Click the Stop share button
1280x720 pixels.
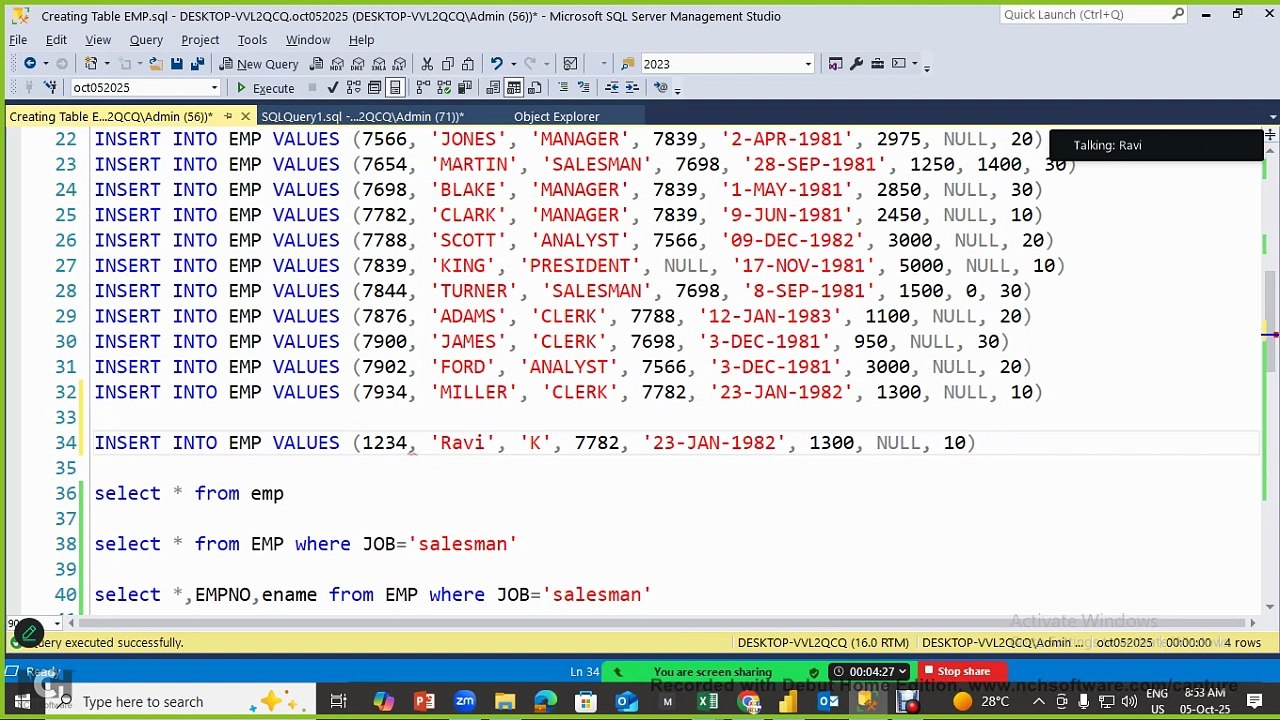pyautogui.click(x=956, y=672)
